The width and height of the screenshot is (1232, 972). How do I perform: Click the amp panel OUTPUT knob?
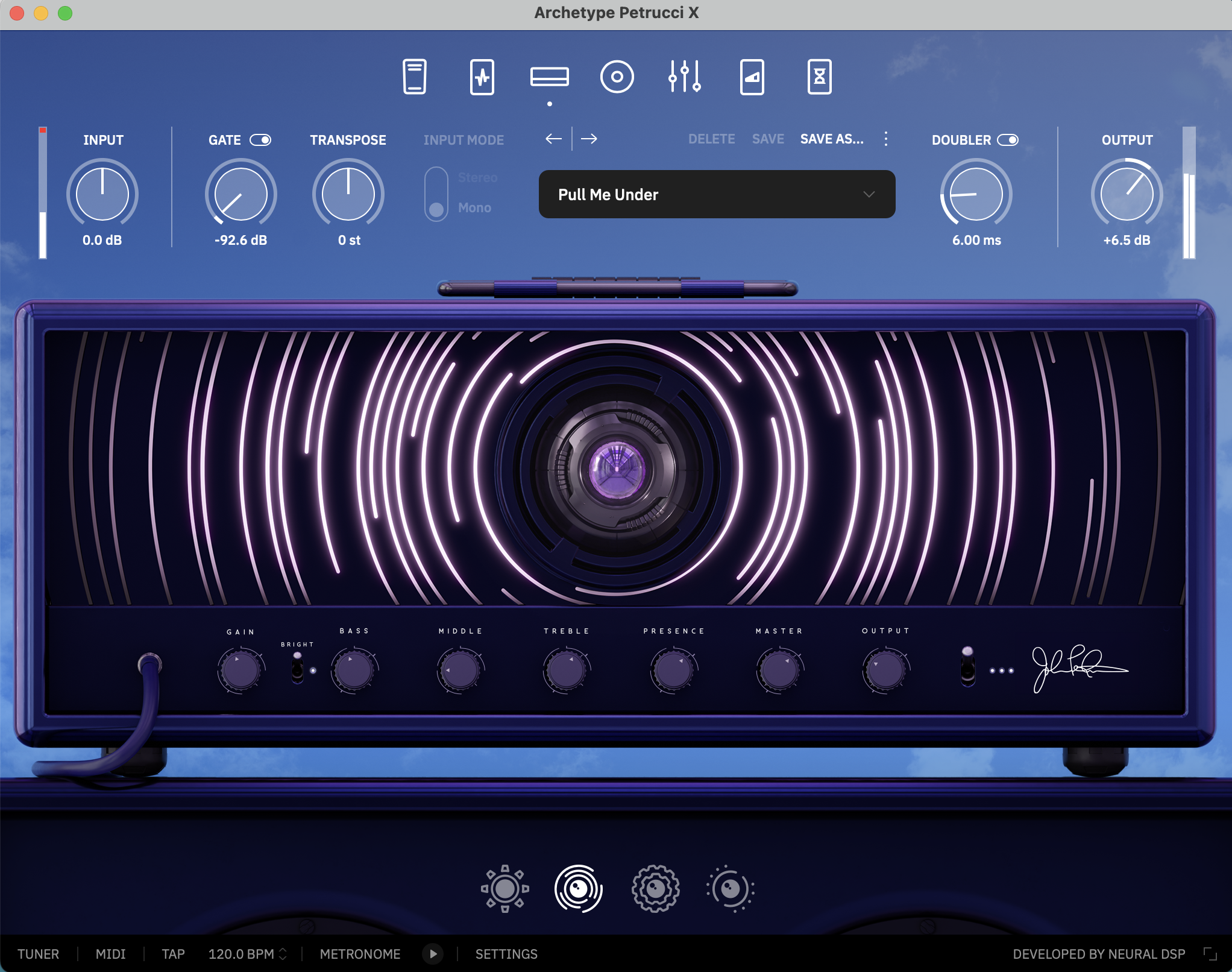(885, 670)
